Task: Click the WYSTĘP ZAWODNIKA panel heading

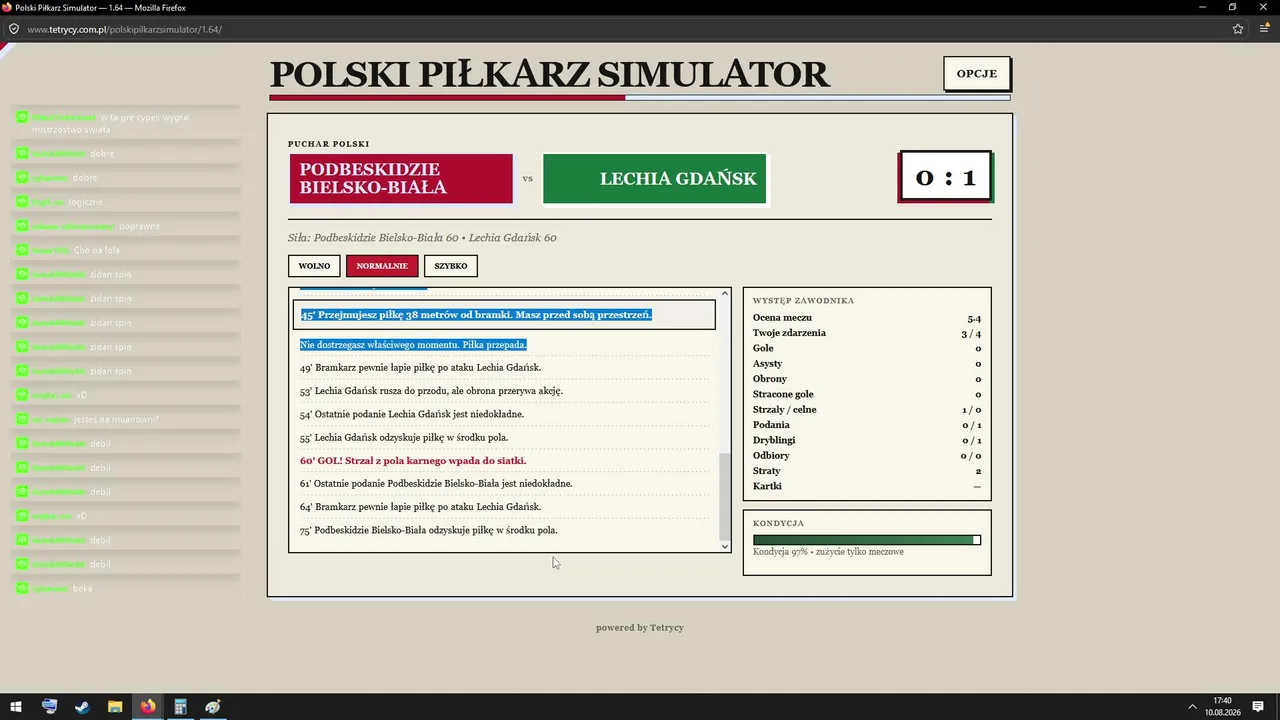Action: (804, 301)
